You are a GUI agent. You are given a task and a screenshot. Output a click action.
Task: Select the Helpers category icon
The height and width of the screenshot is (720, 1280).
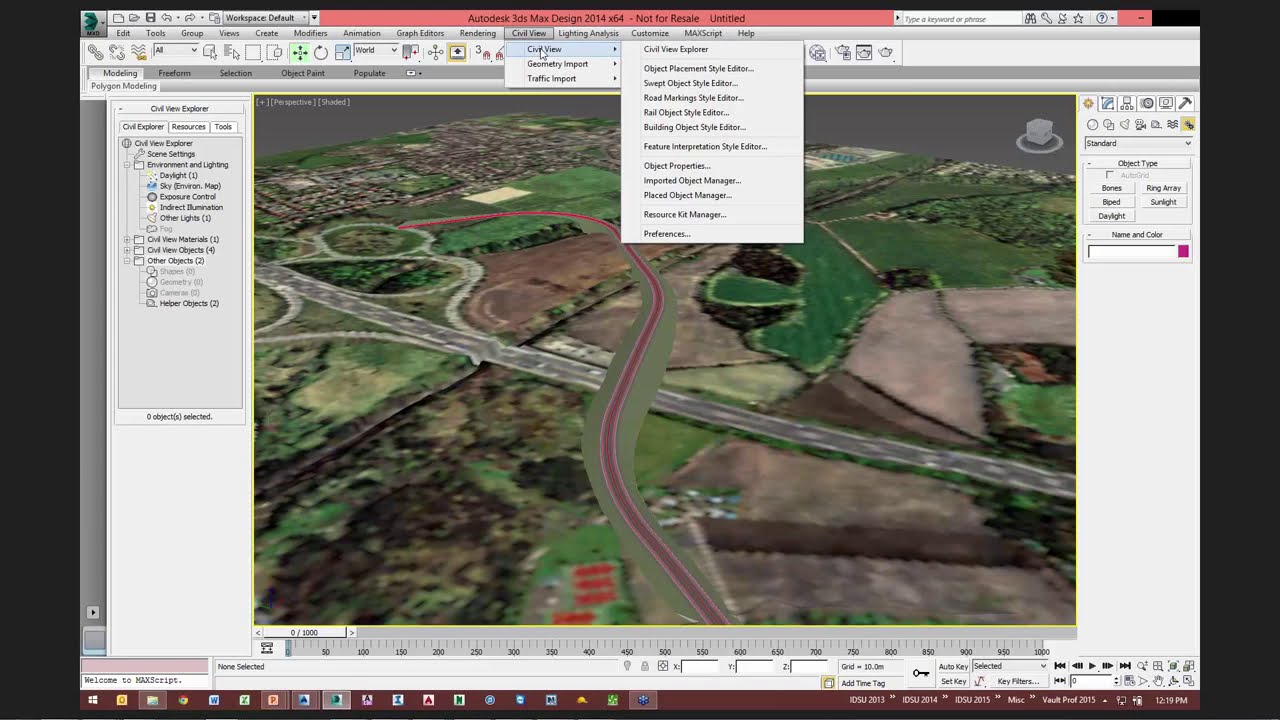coord(1156,125)
